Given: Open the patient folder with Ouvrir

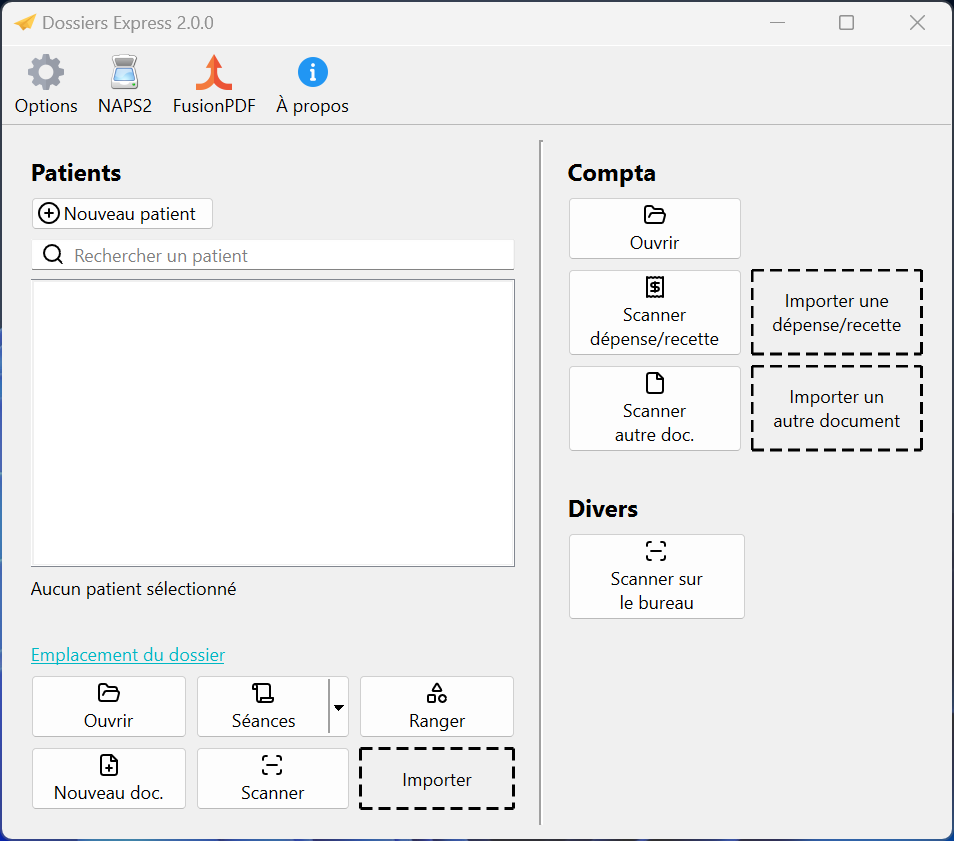Looking at the screenshot, I should point(109,706).
